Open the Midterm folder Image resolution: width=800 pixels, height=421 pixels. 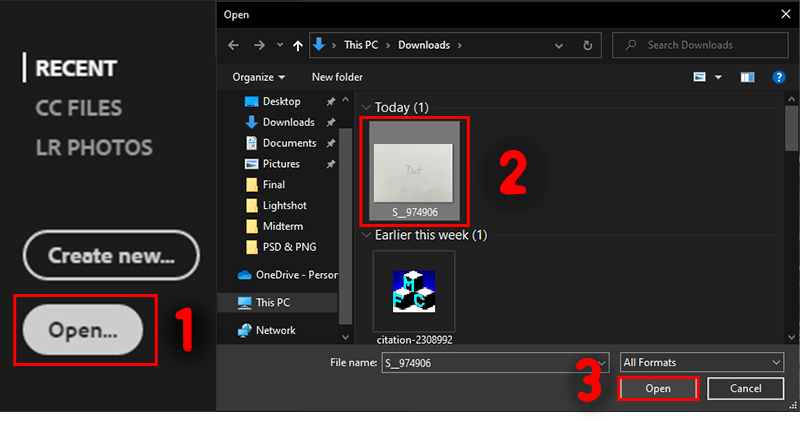pyautogui.click(x=283, y=226)
